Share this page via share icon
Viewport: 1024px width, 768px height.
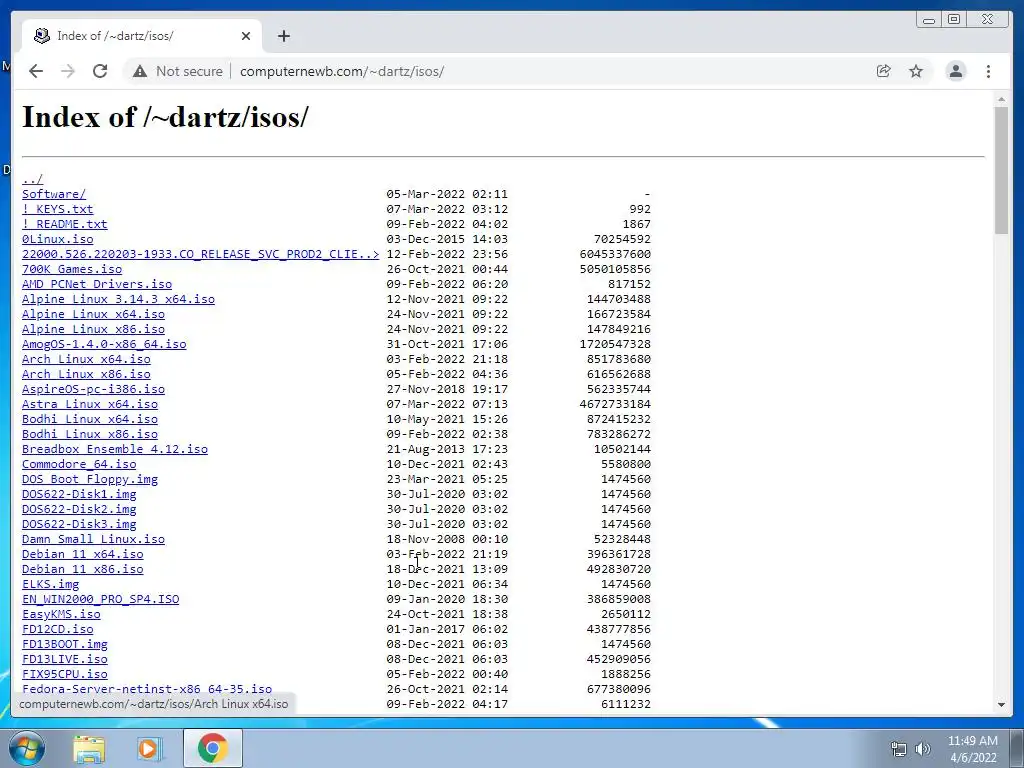884,71
